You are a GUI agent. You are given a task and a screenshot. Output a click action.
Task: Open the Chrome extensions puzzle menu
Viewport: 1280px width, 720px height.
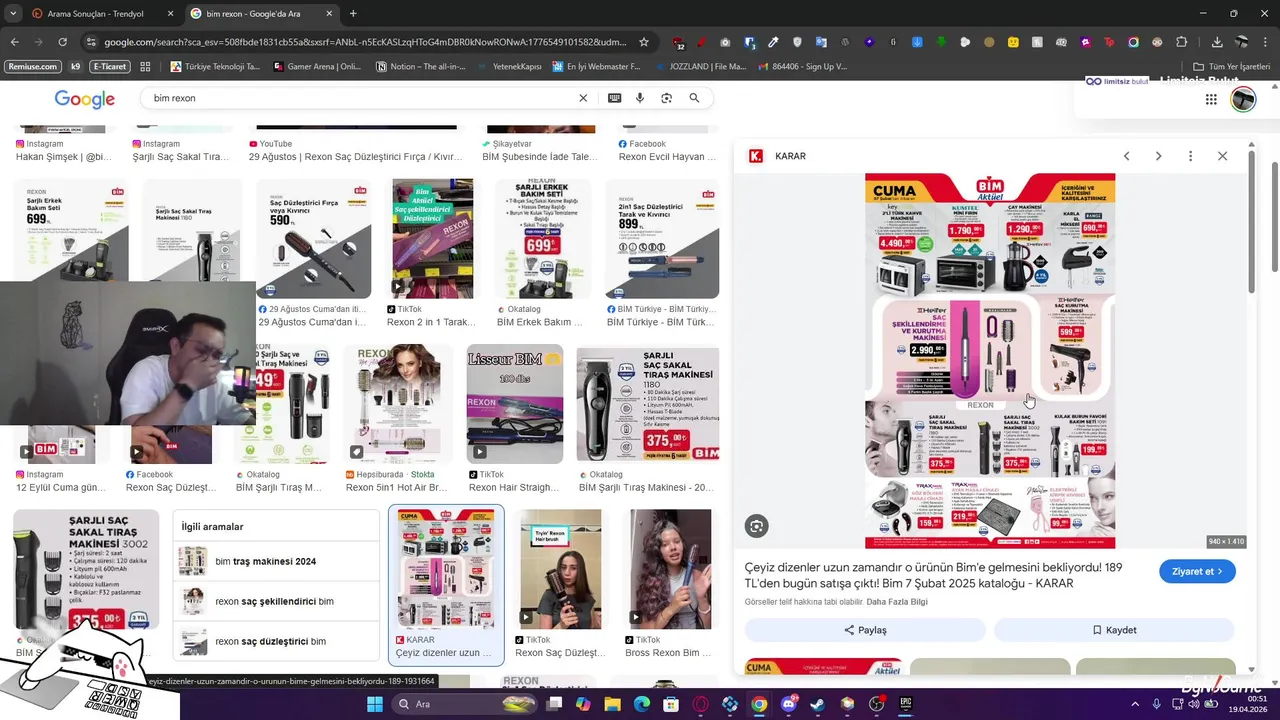[1181, 42]
